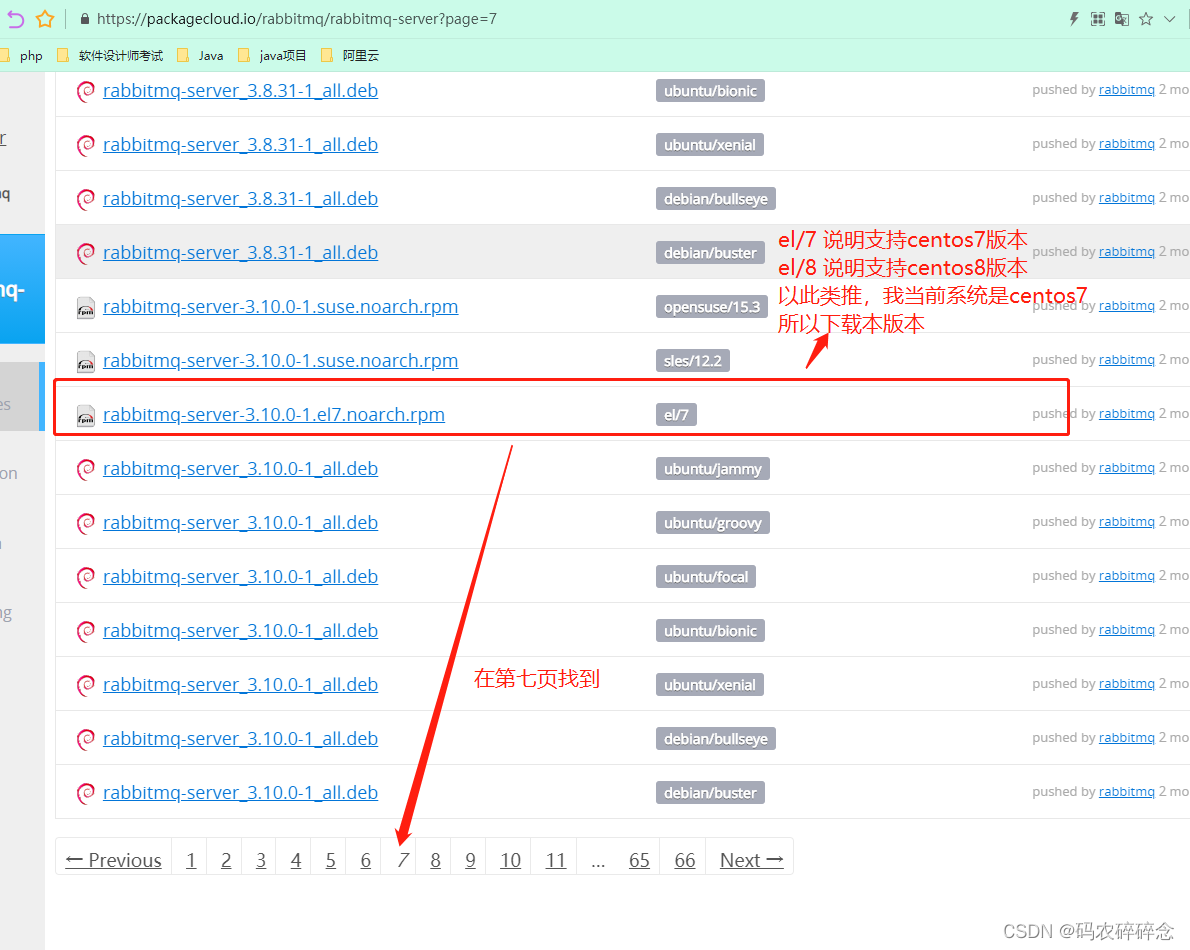Select current page 7 in pagination
This screenshot has height=950, width=1190.
coord(403,860)
